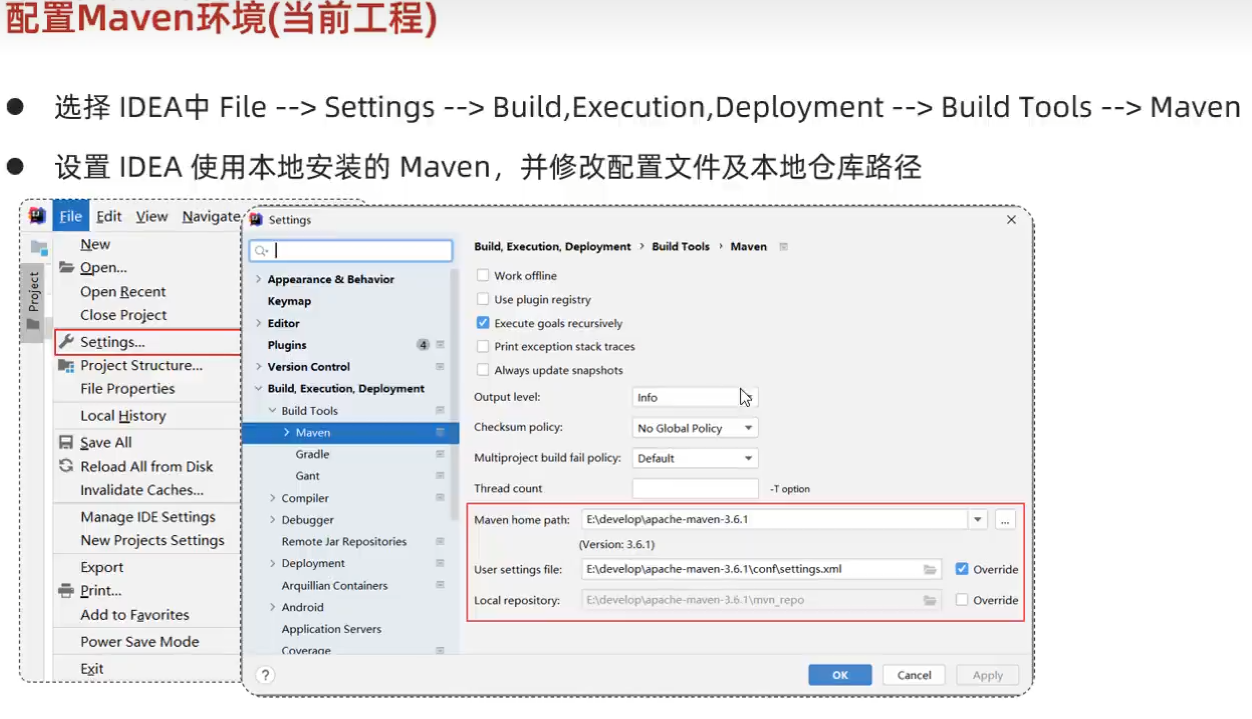Viewport: 1252px width, 719px height.
Task: Uncheck Execute goals recursively
Action: pos(483,323)
